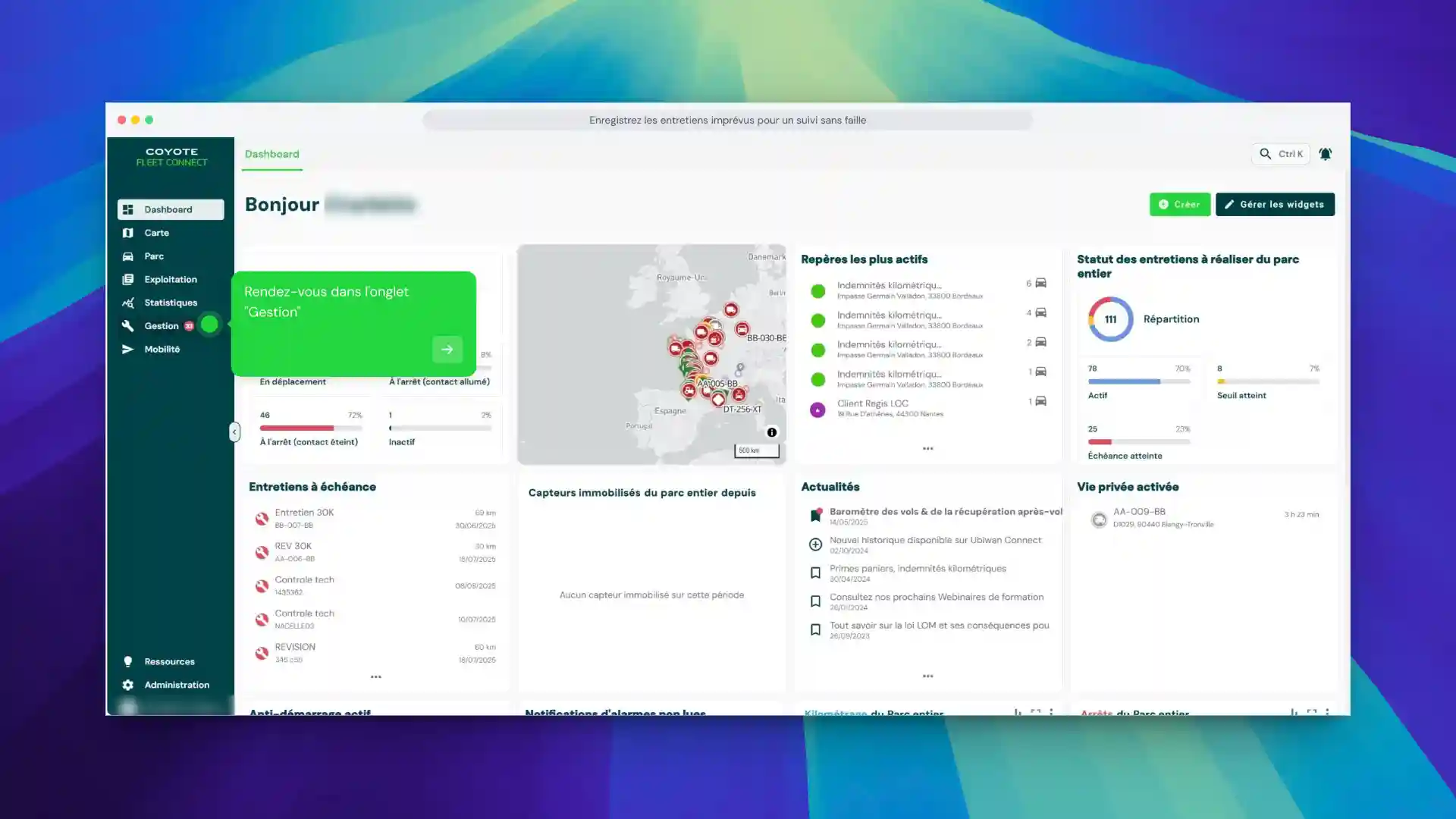Click Gérer les widgets button
The image size is (1456, 819).
pyautogui.click(x=1275, y=204)
